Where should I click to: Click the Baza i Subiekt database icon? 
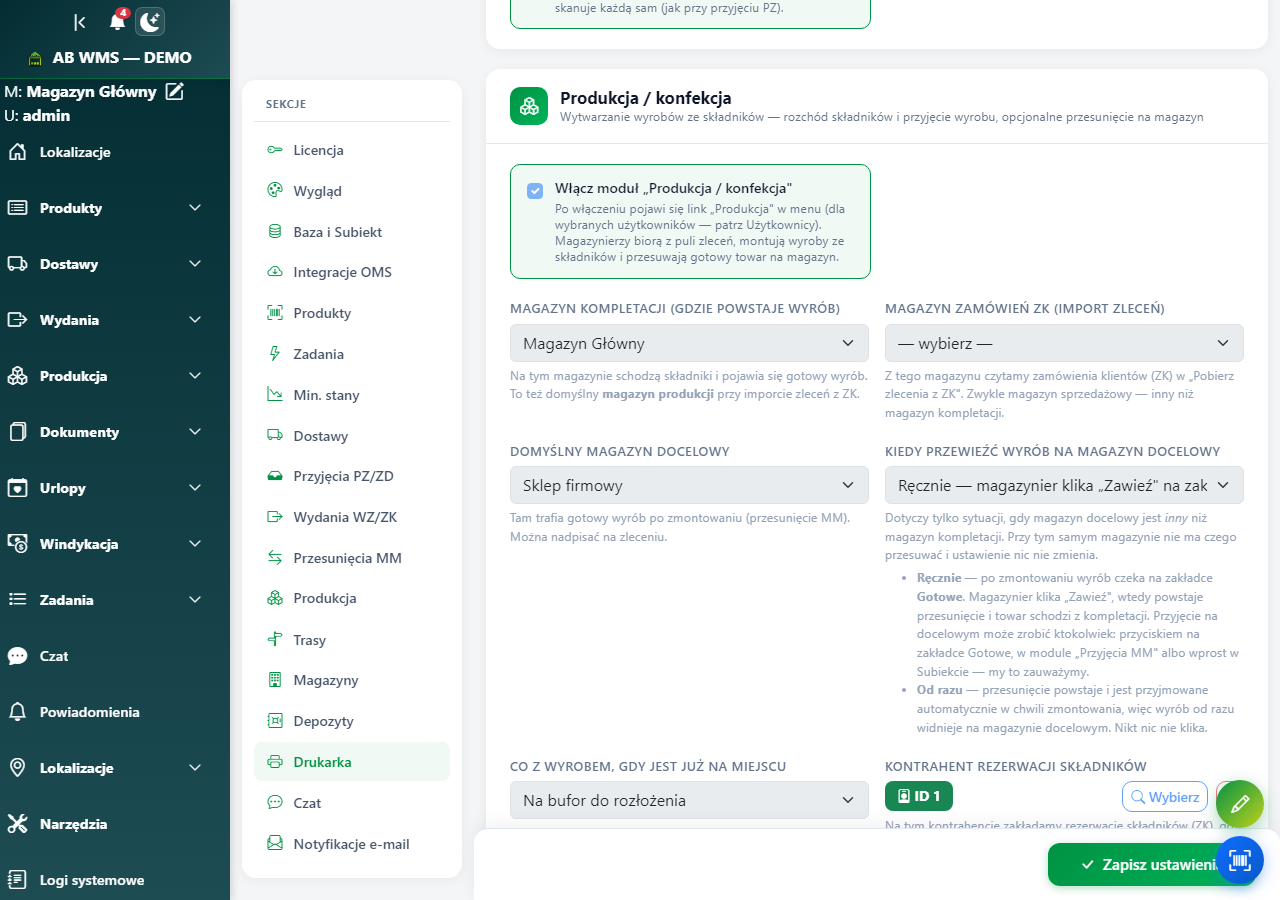coord(275,232)
